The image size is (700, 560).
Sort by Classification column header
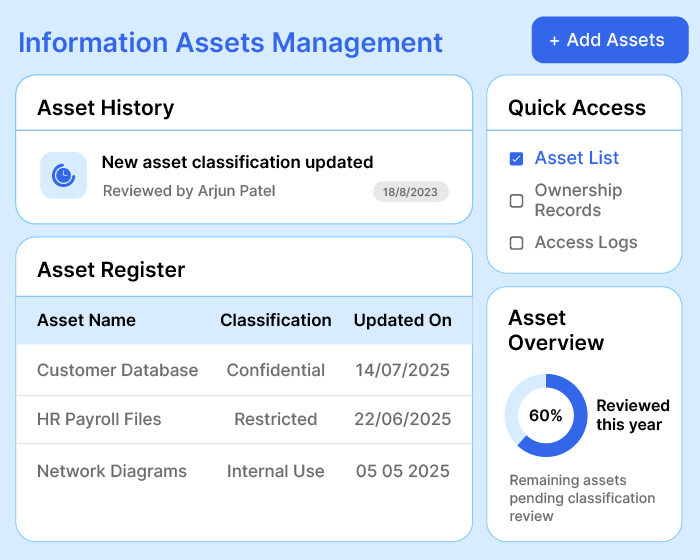[x=275, y=321]
